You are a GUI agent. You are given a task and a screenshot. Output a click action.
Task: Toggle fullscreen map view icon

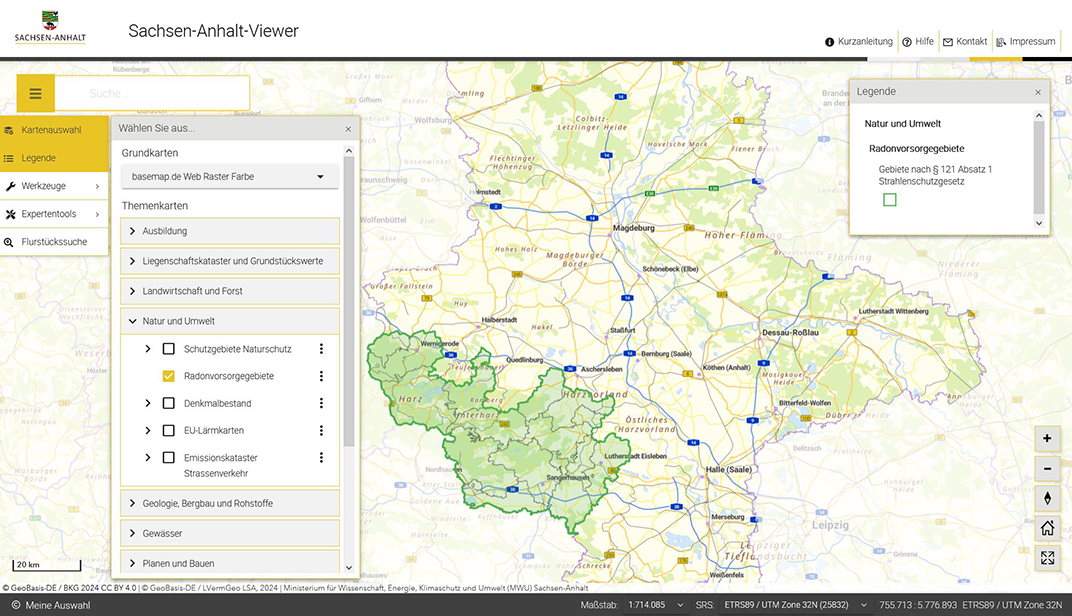point(1047,558)
